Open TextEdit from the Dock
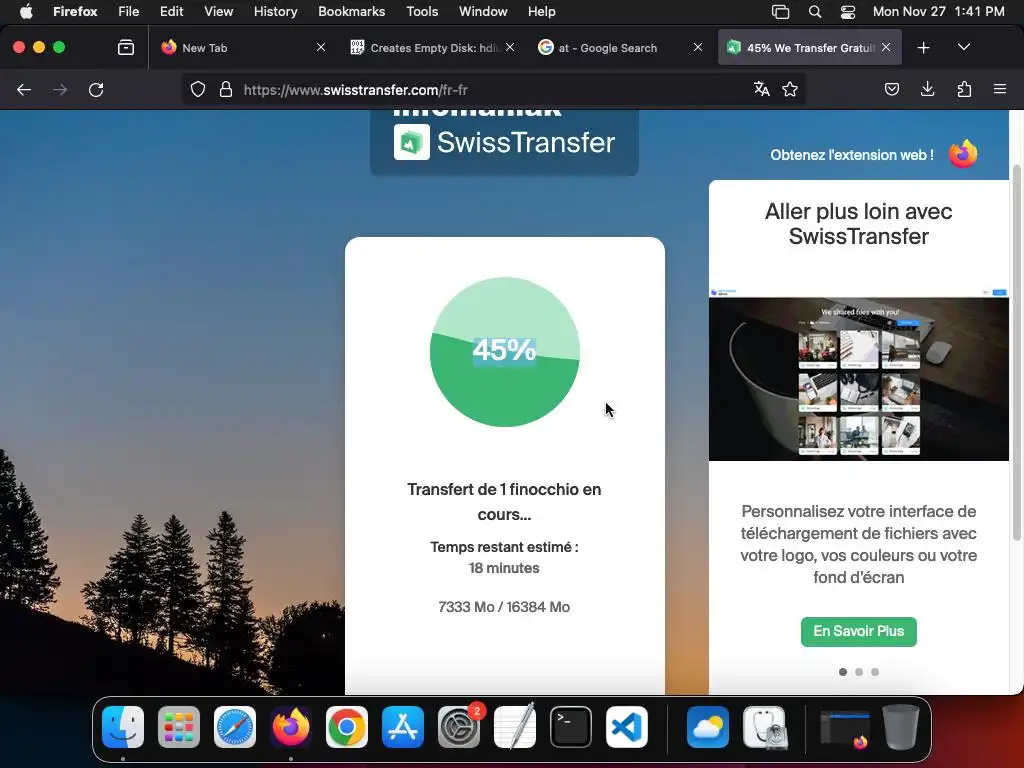 tap(515, 727)
